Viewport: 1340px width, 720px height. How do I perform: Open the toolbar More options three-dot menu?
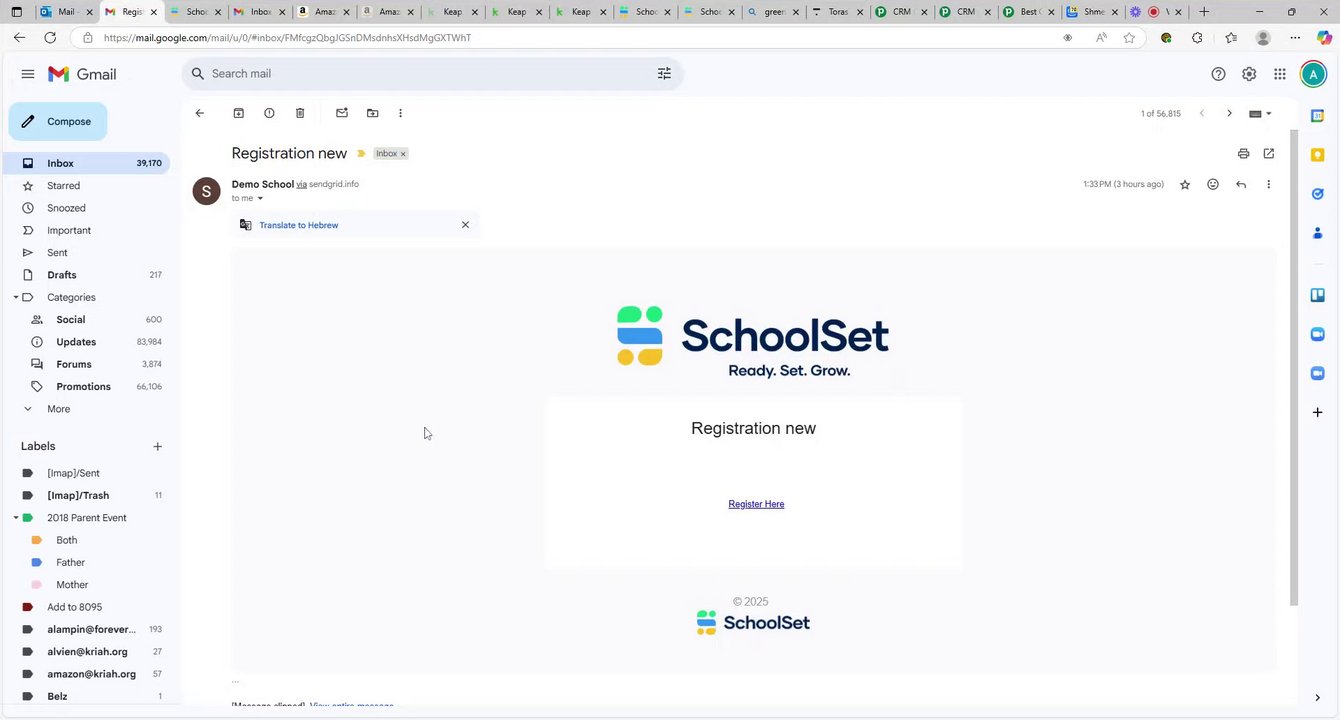click(x=400, y=113)
